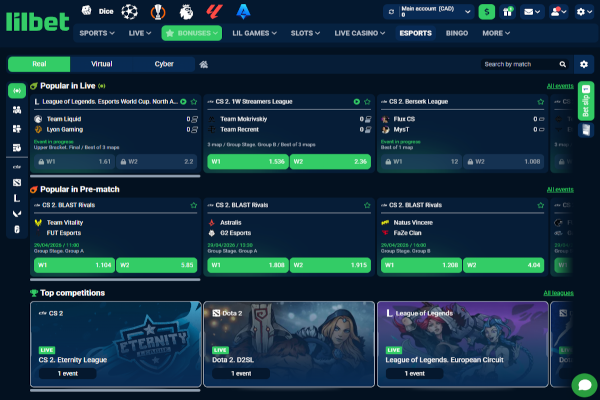Play stream for League of Legends World Cup match
600x400 pixels.
tap(183, 102)
